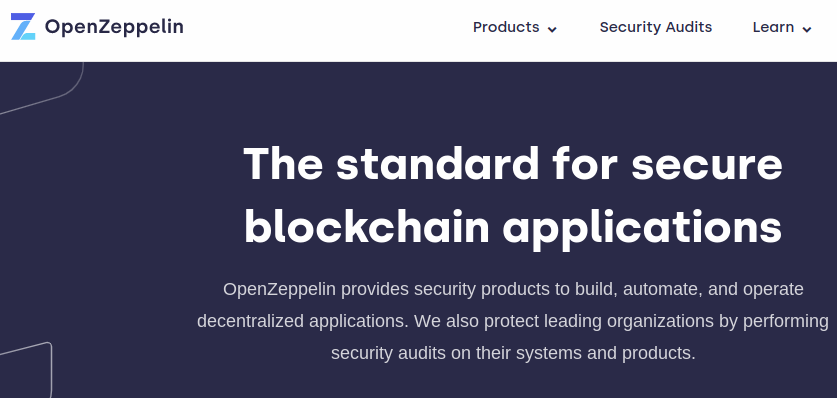The width and height of the screenshot is (837, 398).
Task: Go to the Security Audits page
Action: [656, 27]
